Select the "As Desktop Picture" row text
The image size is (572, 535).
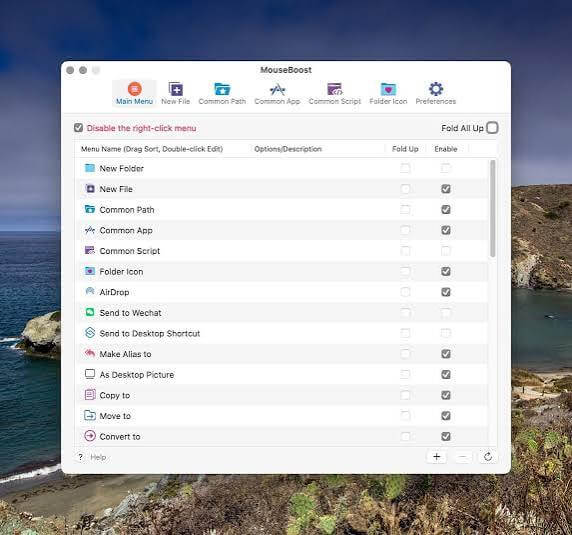137,375
